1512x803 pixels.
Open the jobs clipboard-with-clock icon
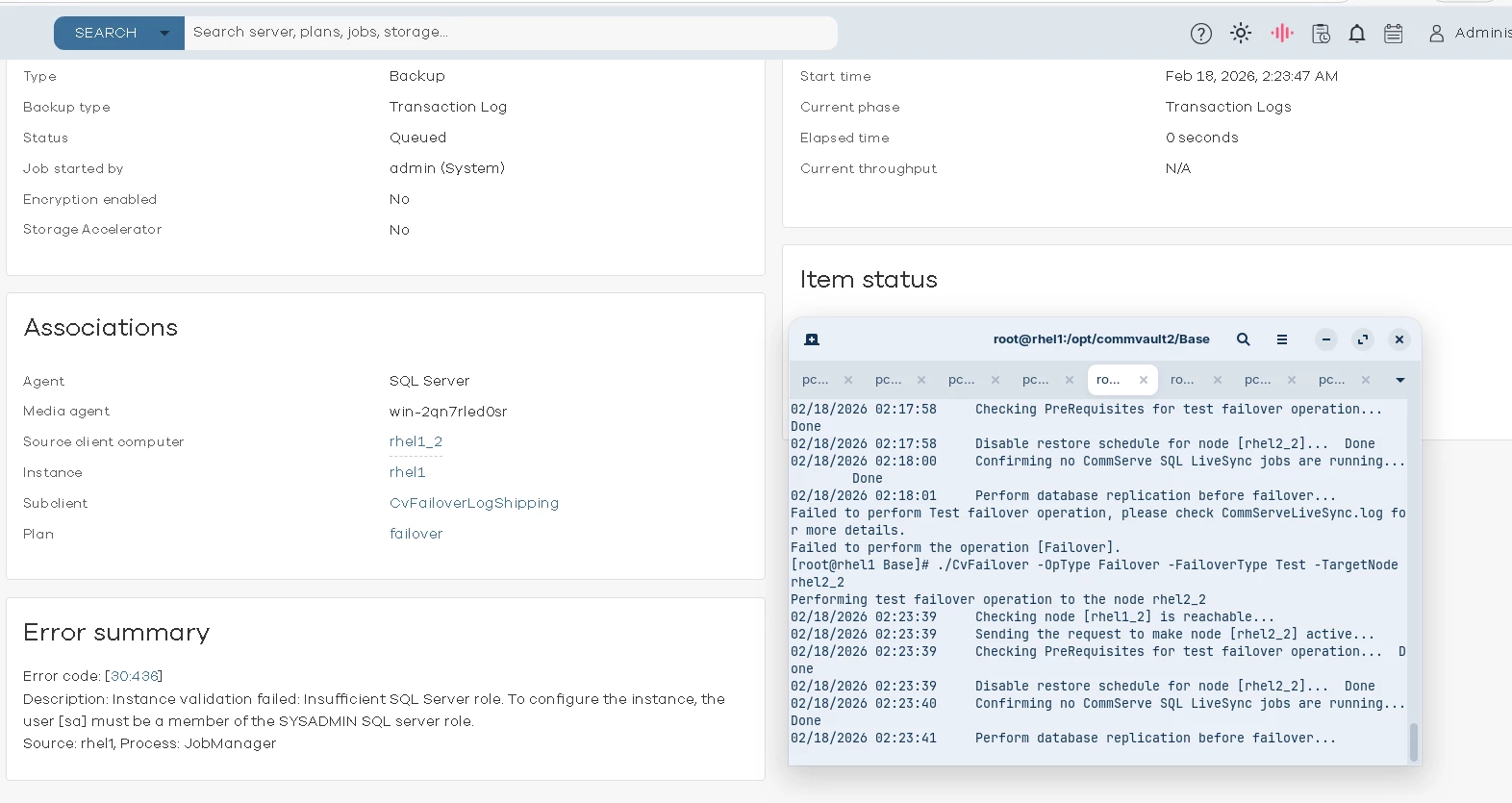pyautogui.click(x=1321, y=34)
